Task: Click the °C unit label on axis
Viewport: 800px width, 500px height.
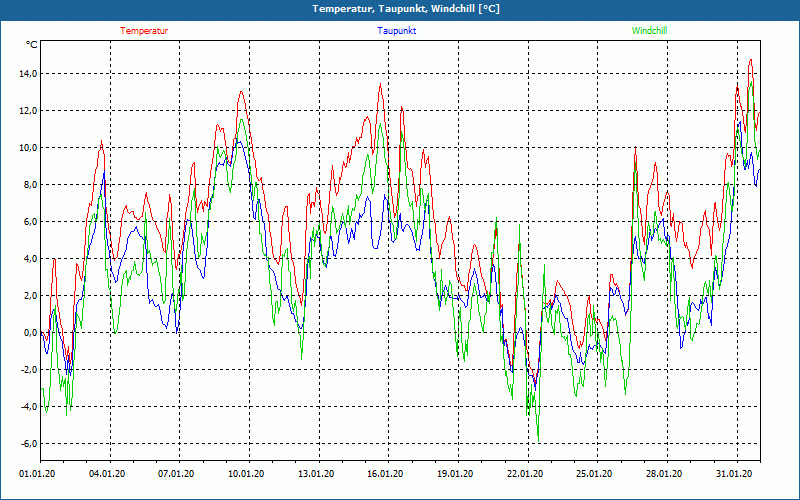Action: point(32,45)
